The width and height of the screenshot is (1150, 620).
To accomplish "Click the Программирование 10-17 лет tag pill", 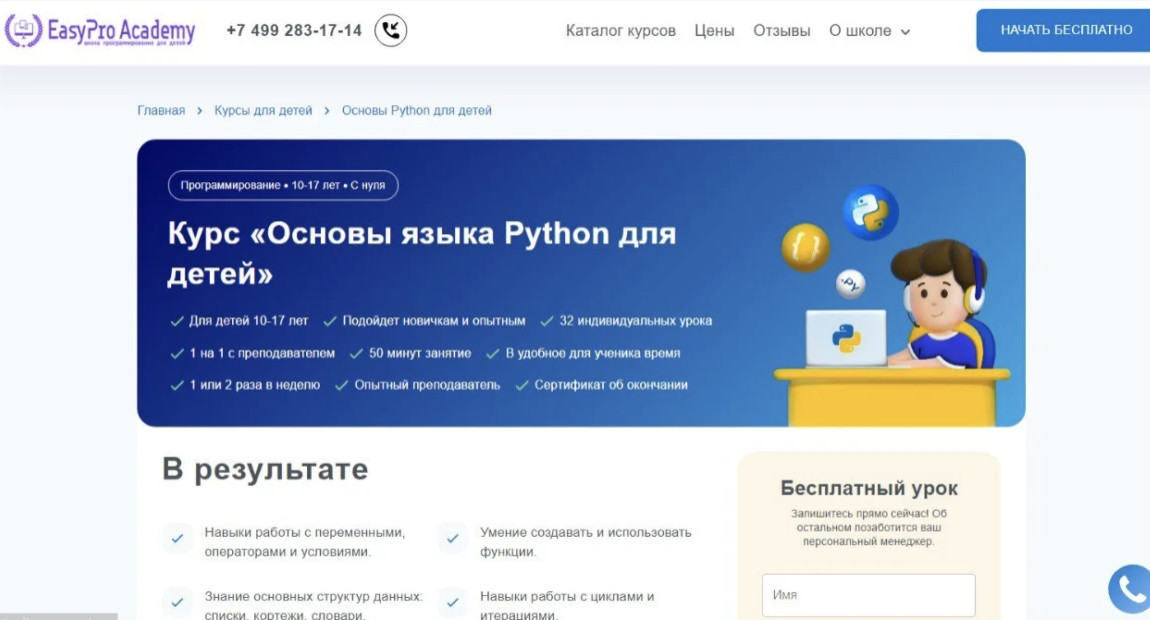I will (x=283, y=185).
